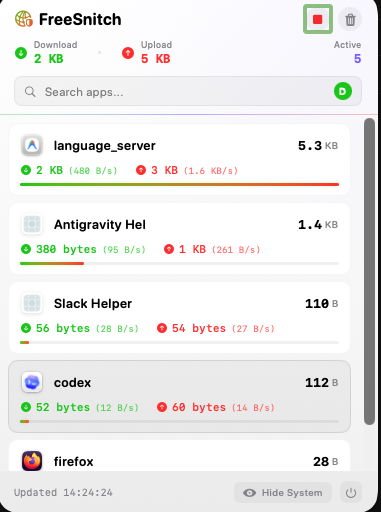Select the language_server row name

105,146
